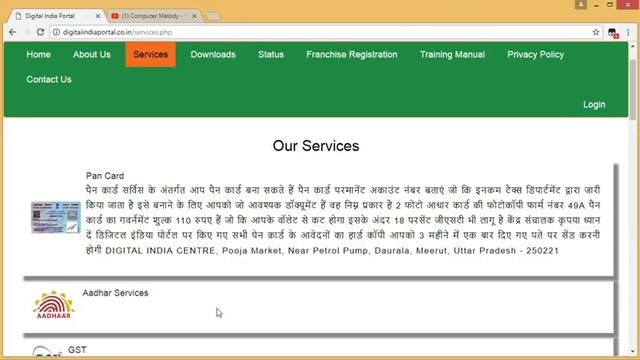Go to the Downloads page
This screenshot has height=360, width=640.
tap(213, 55)
